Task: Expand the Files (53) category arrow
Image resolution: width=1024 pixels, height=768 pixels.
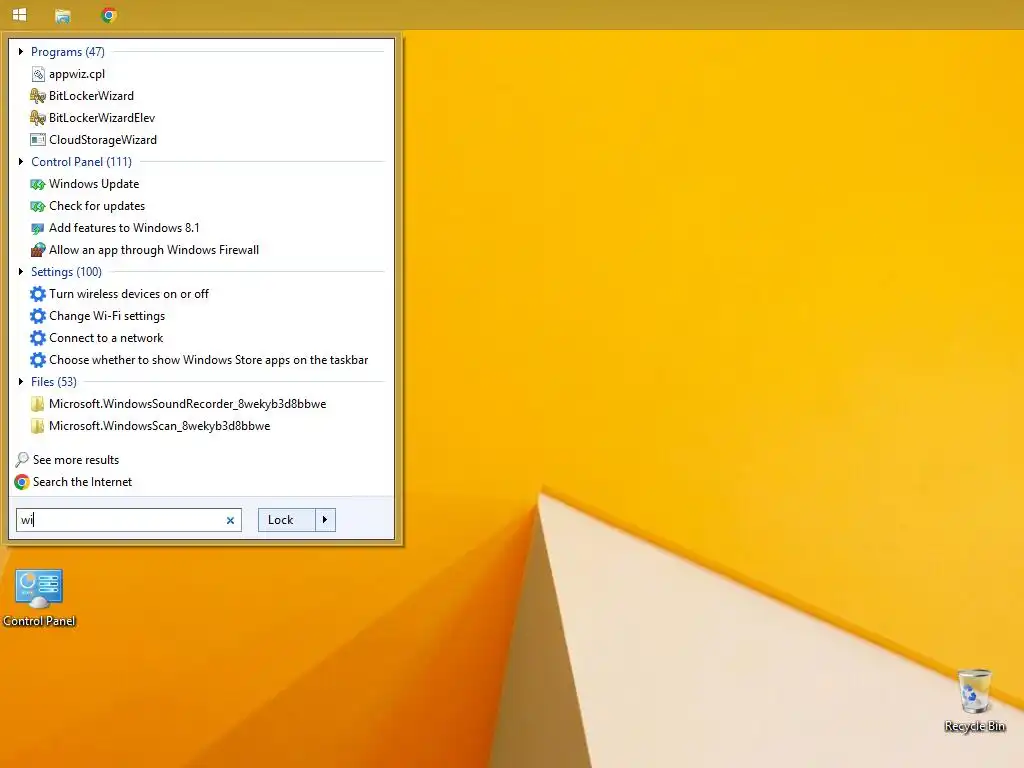Action: tap(21, 381)
